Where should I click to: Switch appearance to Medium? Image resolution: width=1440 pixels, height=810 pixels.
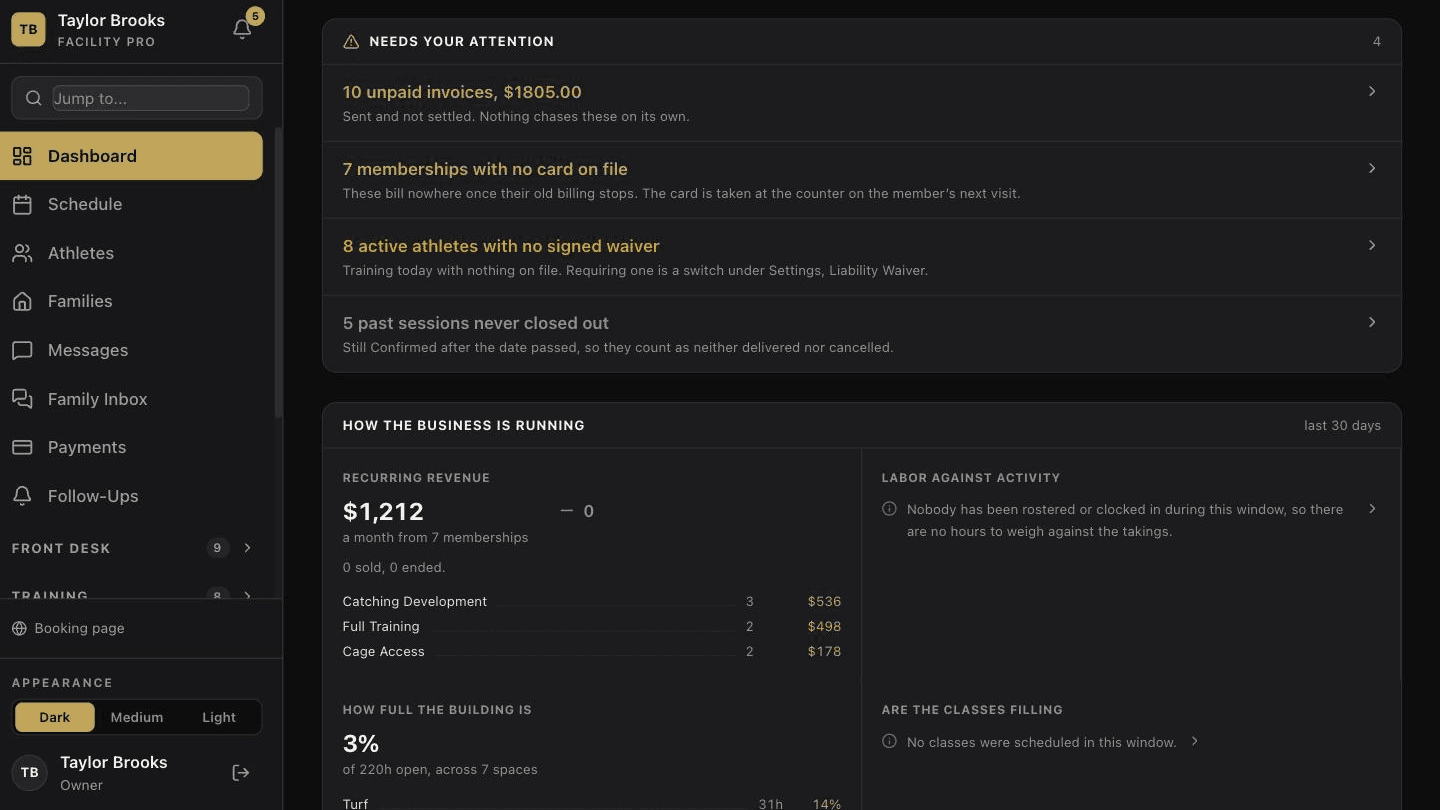tap(137, 717)
